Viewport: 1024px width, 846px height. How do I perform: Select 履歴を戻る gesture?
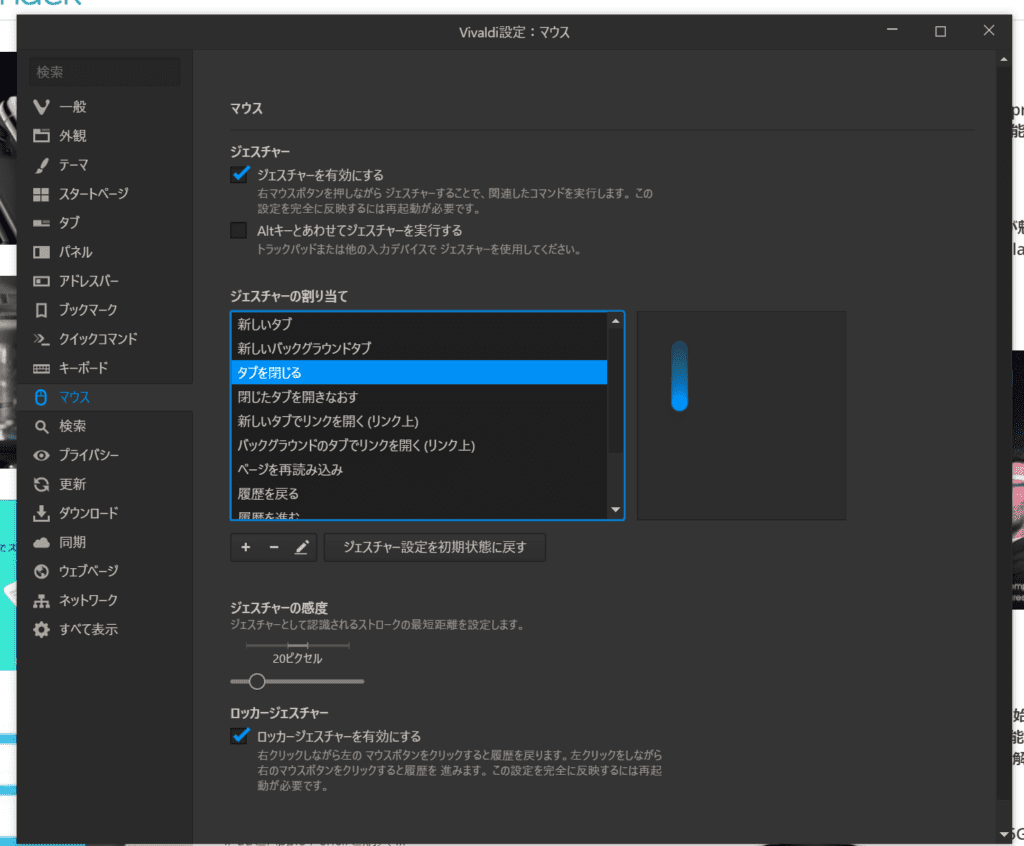point(419,493)
